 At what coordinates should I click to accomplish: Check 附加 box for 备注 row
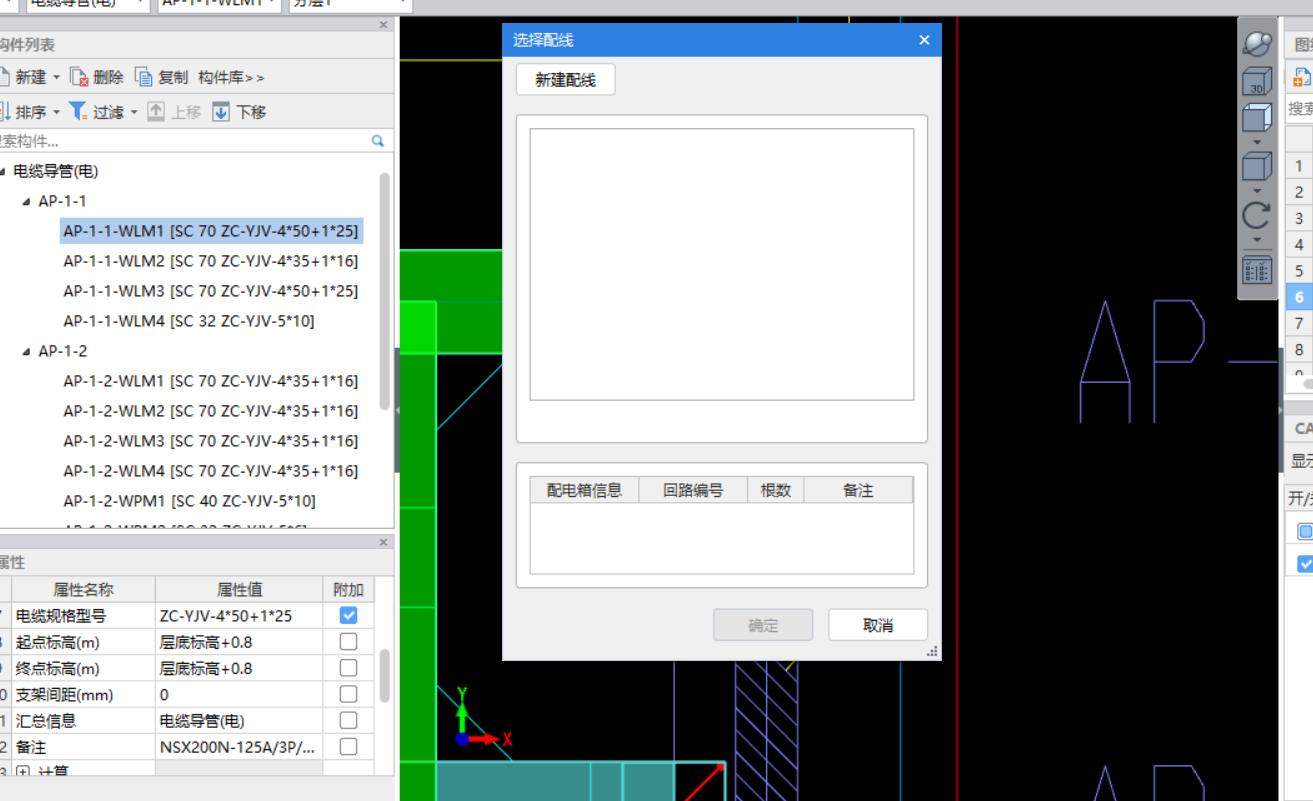tap(348, 746)
